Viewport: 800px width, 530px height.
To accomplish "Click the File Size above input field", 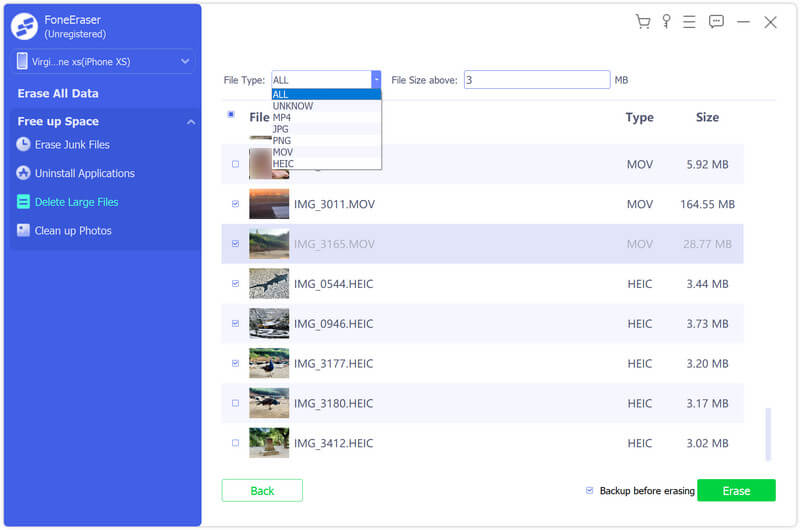I will 536,80.
